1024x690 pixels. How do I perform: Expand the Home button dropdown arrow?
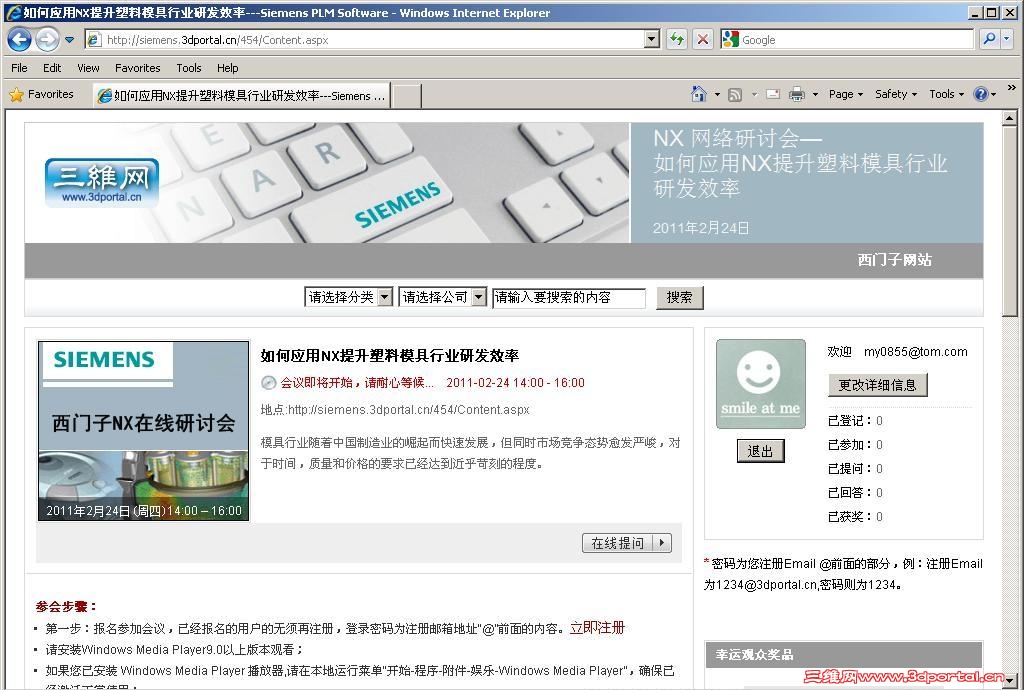tap(716, 95)
